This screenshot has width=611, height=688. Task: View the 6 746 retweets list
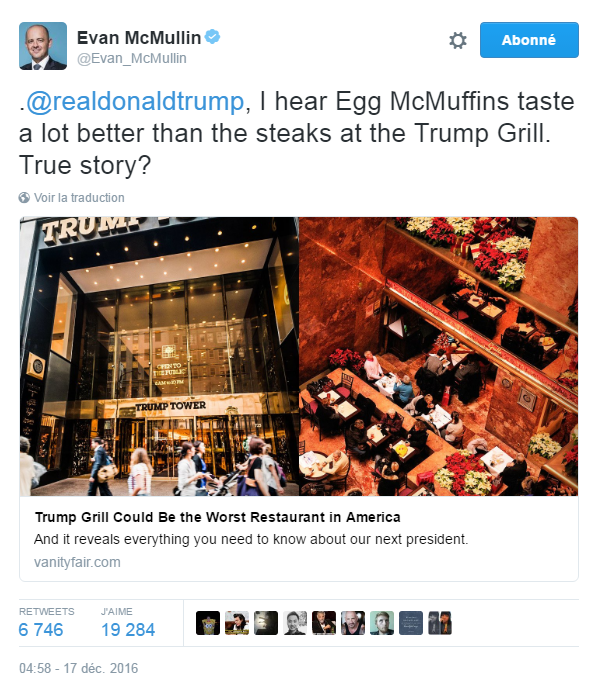coord(40,629)
